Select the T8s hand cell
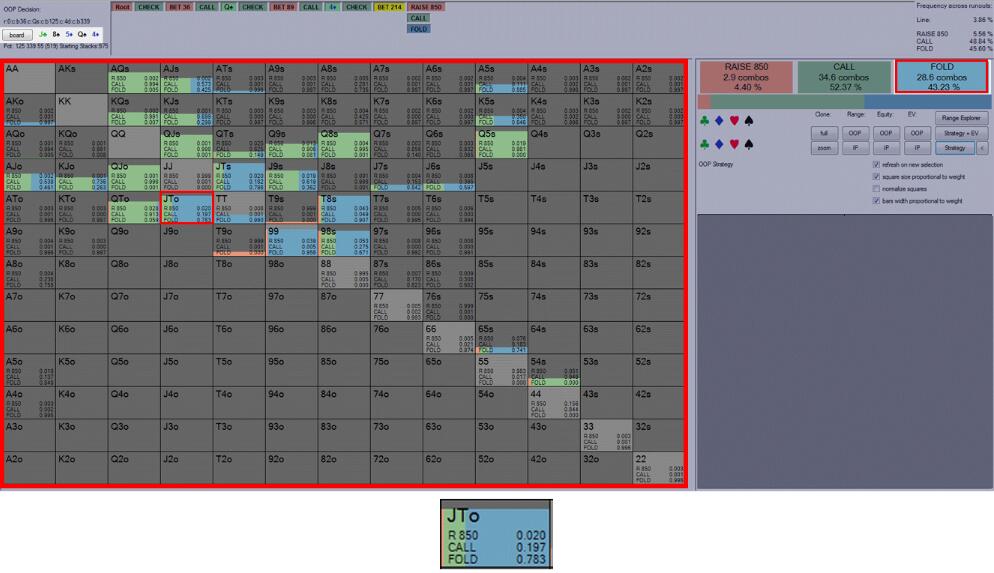 (x=344, y=208)
